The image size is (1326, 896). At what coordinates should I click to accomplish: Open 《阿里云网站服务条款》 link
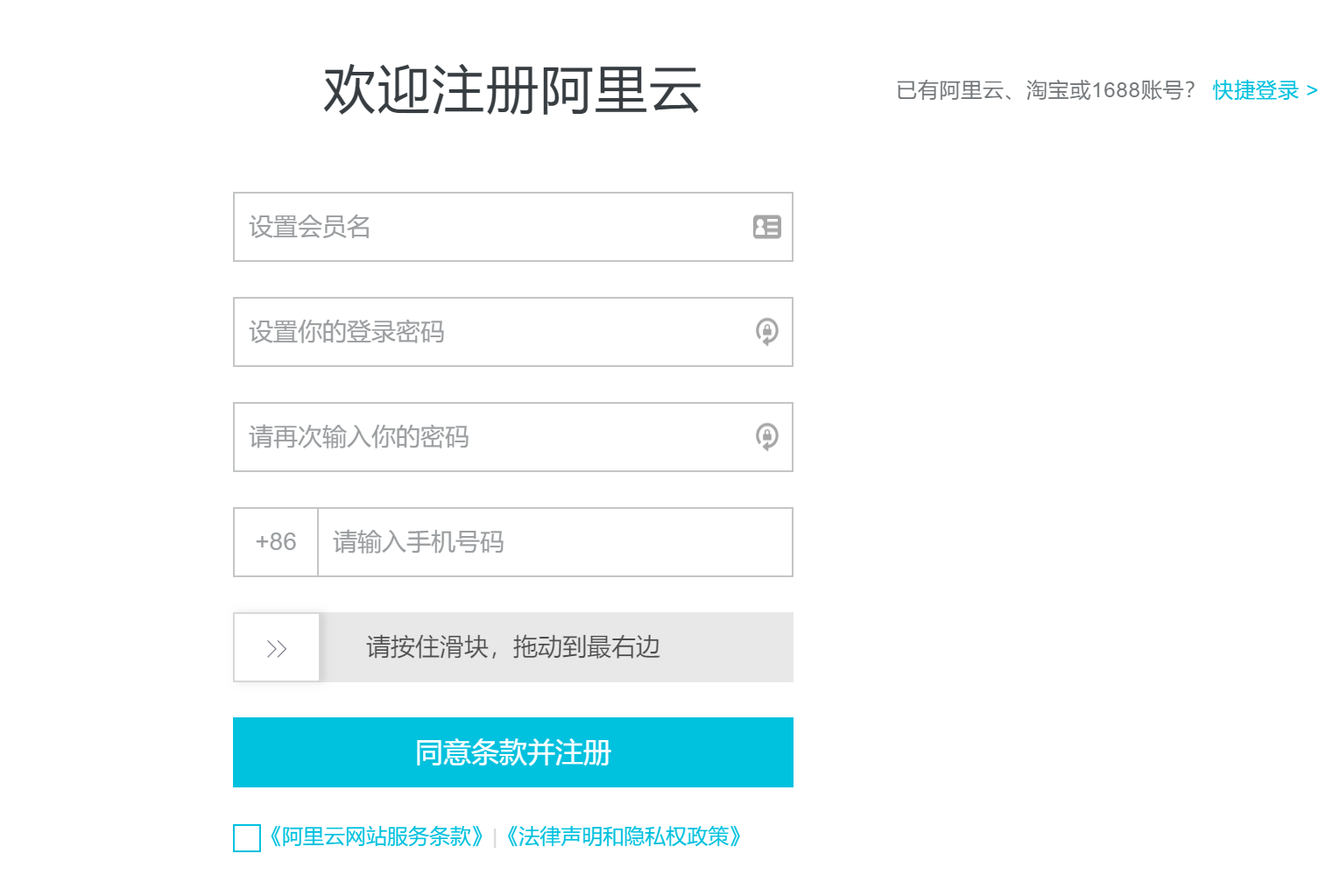(375, 837)
